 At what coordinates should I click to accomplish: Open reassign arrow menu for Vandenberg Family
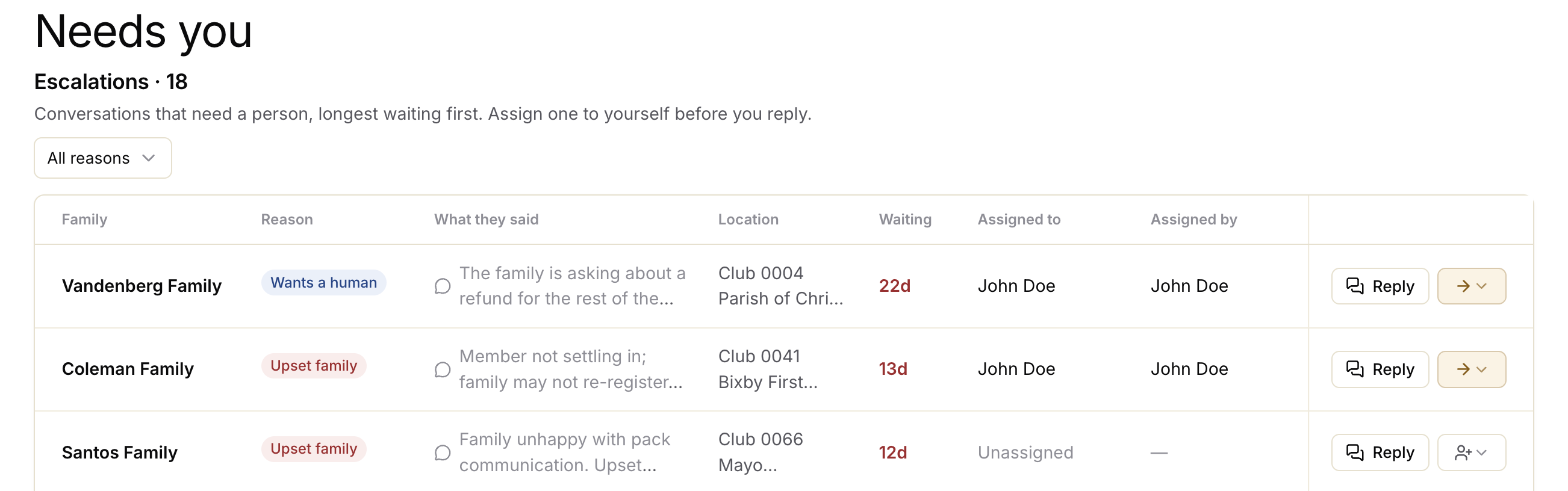coord(1471,286)
